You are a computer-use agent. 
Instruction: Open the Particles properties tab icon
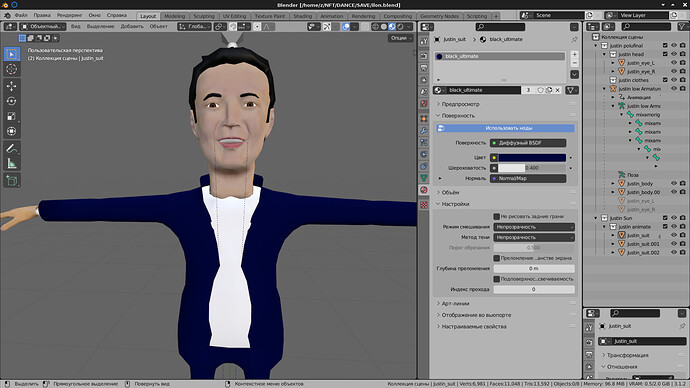424,143
